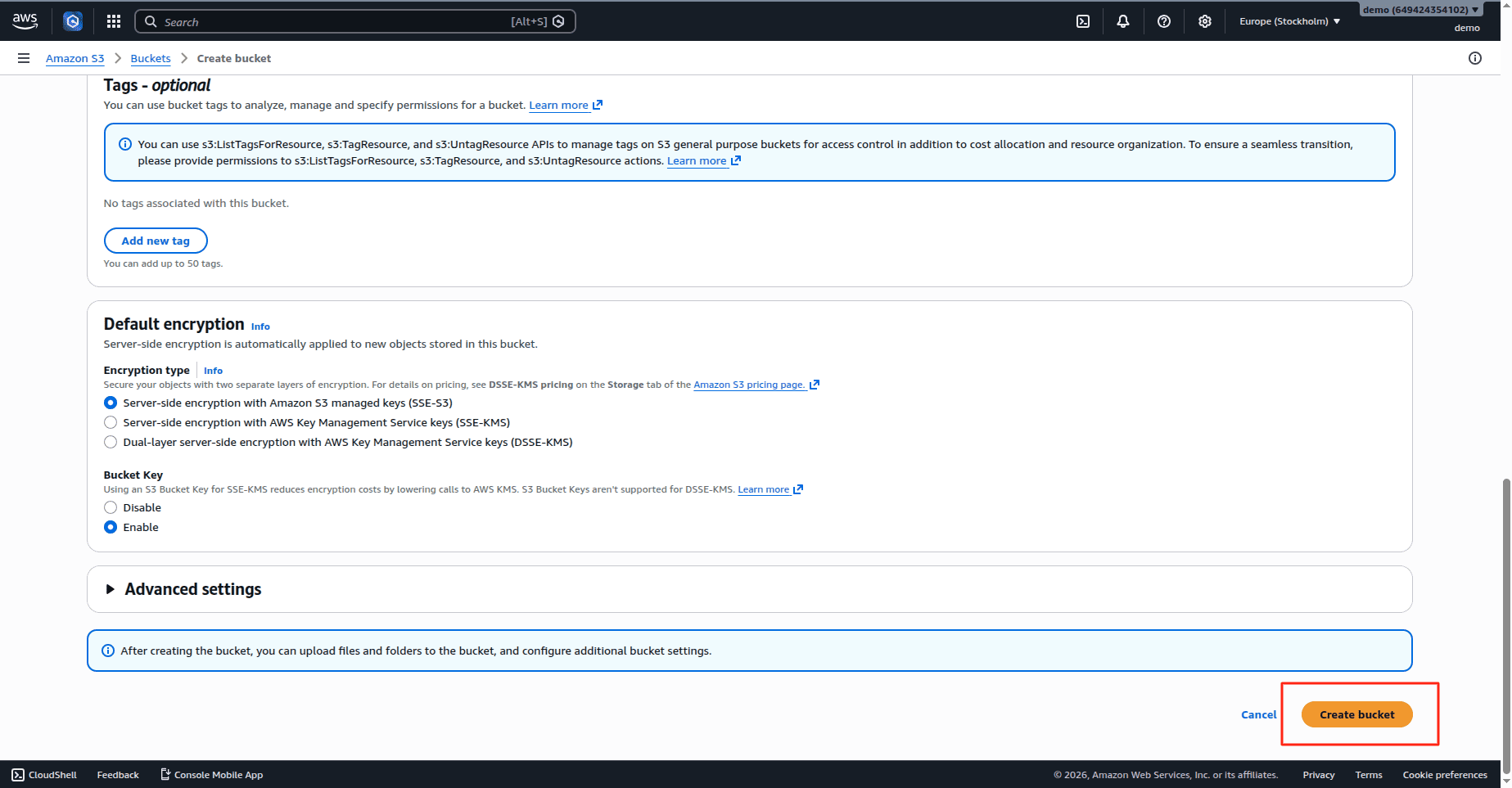Open Learn more link for Bucket Key
Viewport: 1512px width, 788px height.
pyautogui.click(x=770, y=489)
